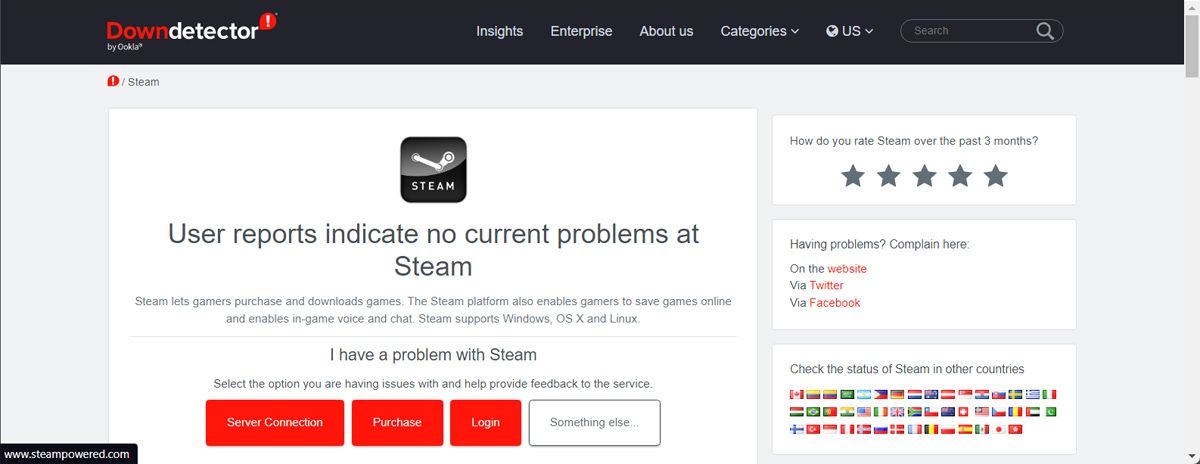The width and height of the screenshot is (1200, 464).
Task: Select the Sweden flag
Action: [x=1015, y=395]
